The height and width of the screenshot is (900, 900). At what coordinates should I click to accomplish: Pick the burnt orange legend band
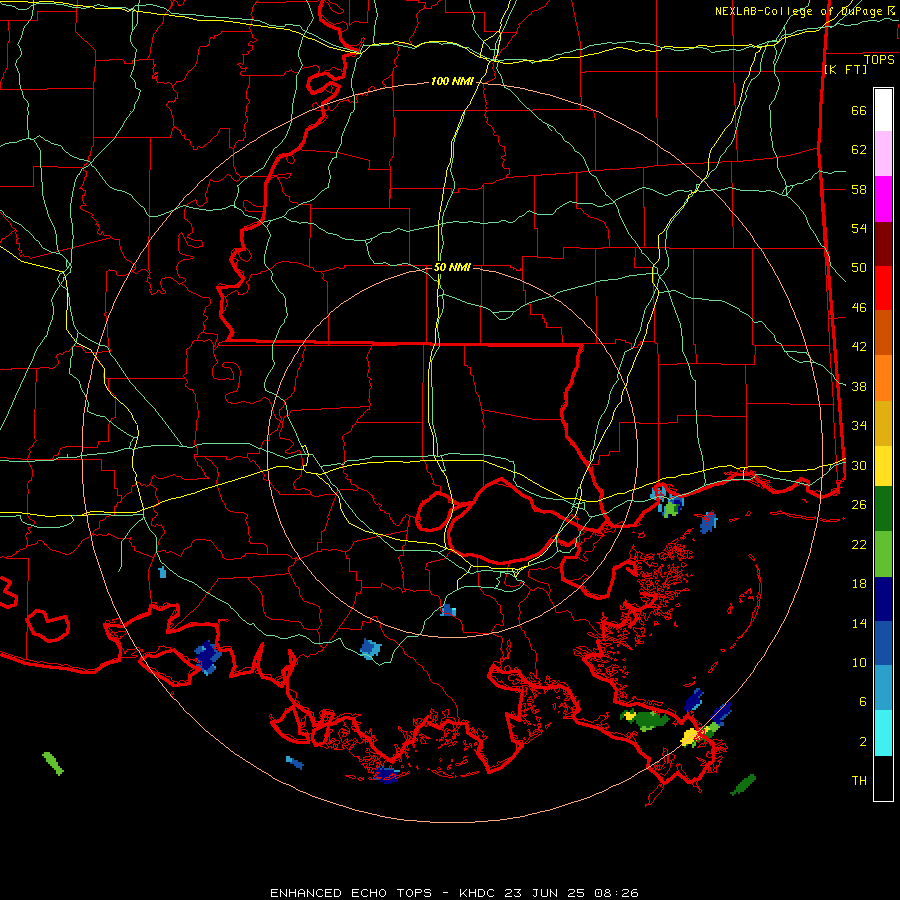[x=883, y=333]
